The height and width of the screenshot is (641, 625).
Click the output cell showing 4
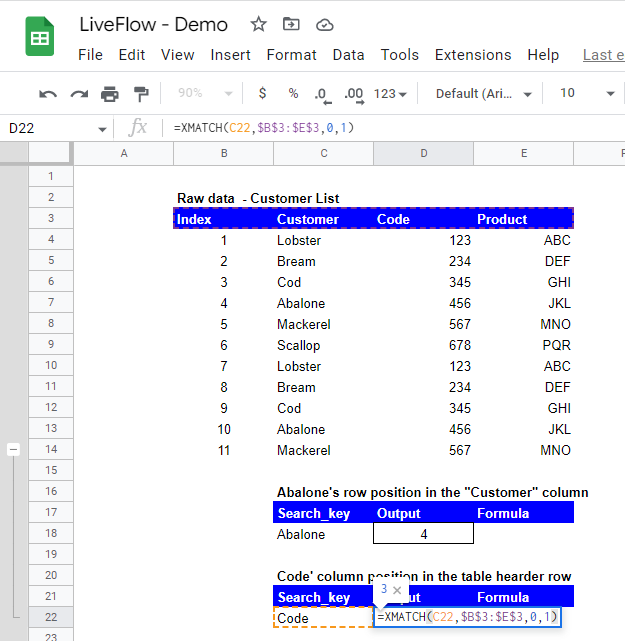(x=423, y=534)
